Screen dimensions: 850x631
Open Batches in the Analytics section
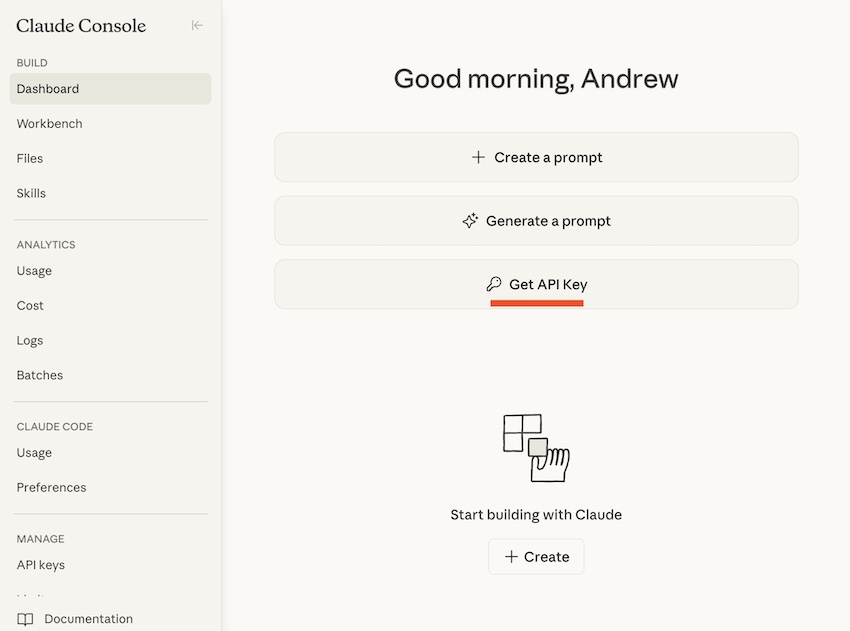pos(40,376)
